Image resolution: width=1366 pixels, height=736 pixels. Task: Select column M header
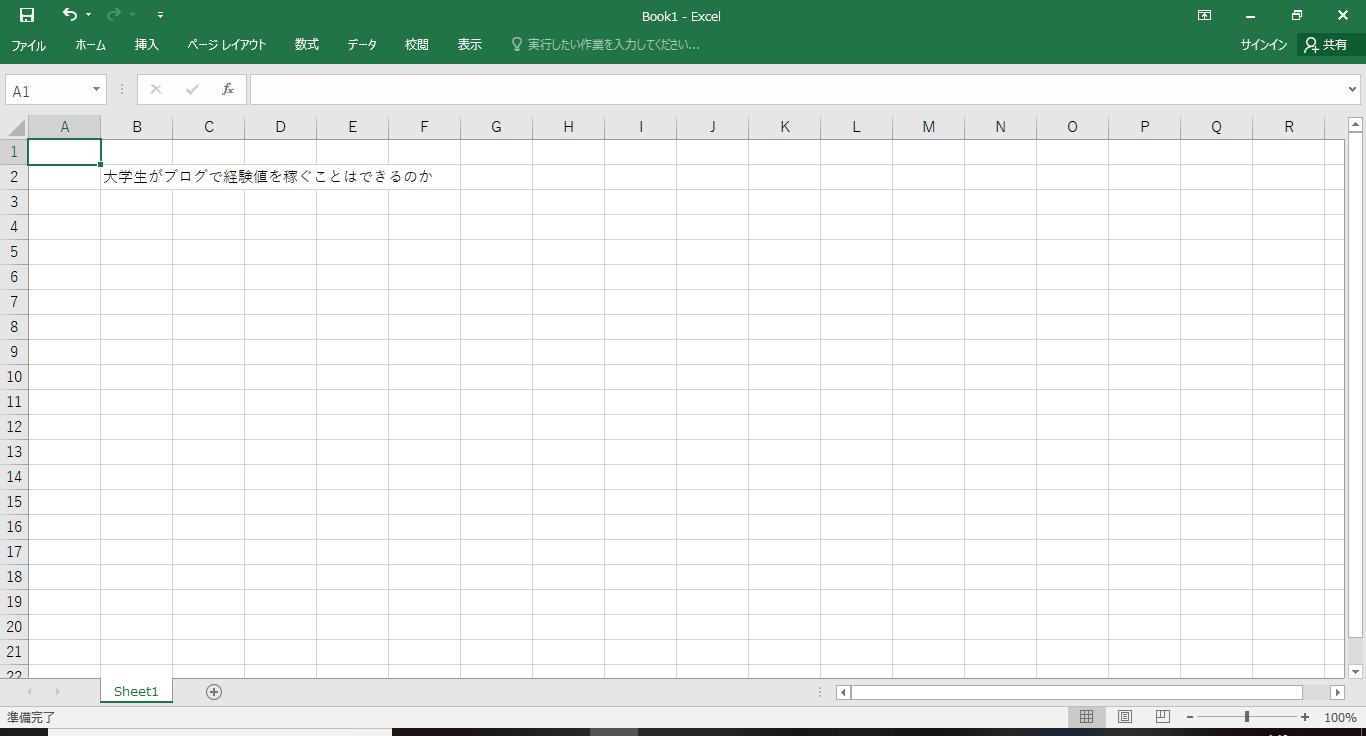929,127
